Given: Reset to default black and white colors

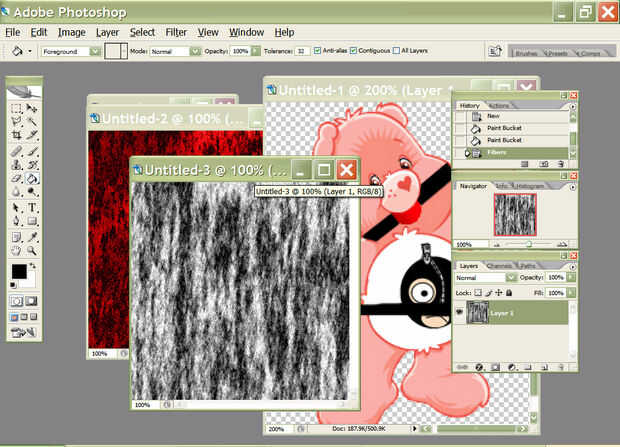Looking at the screenshot, I should click(13, 285).
